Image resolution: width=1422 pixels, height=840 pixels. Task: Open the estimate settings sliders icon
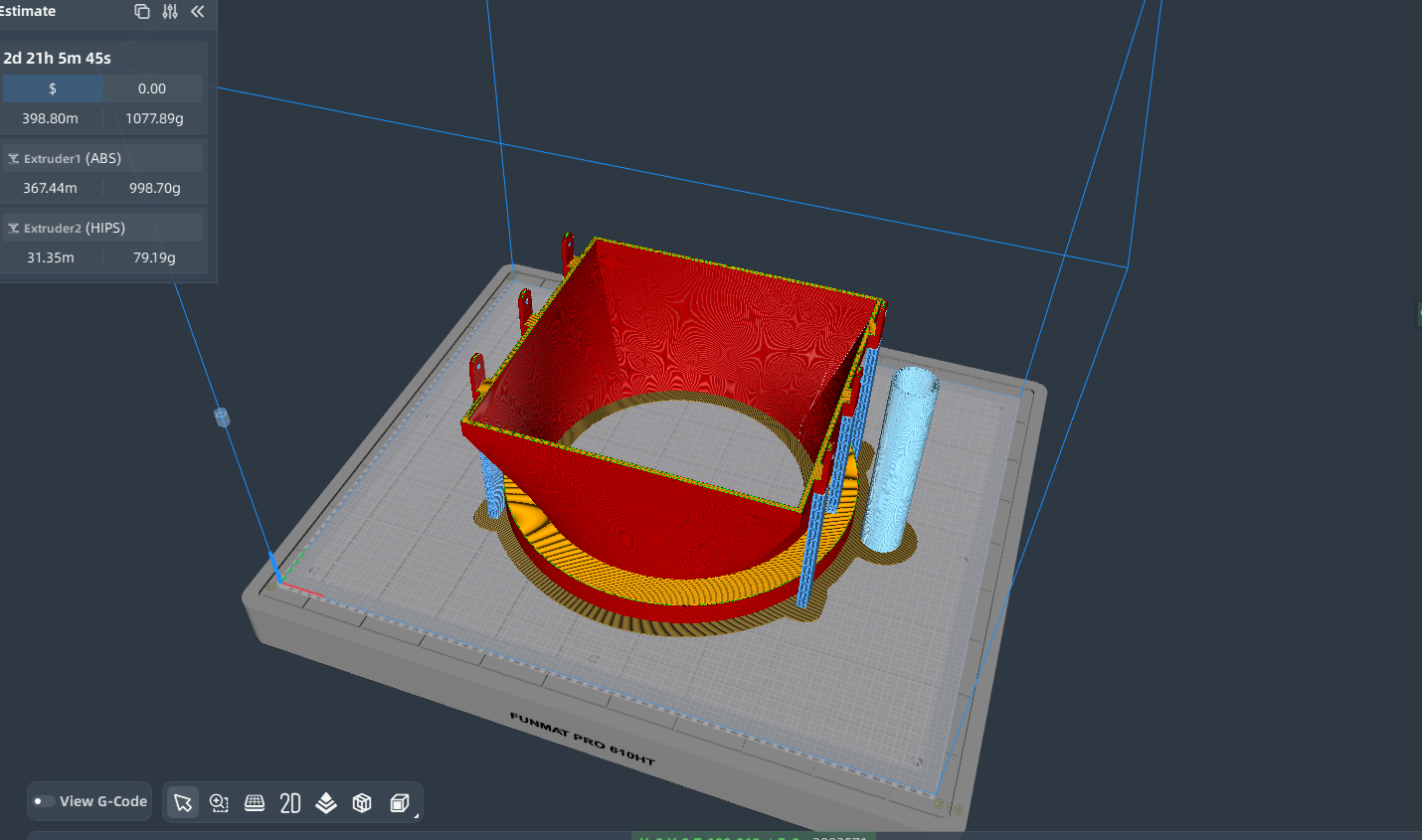pyautogui.click(x=170, y=12)
